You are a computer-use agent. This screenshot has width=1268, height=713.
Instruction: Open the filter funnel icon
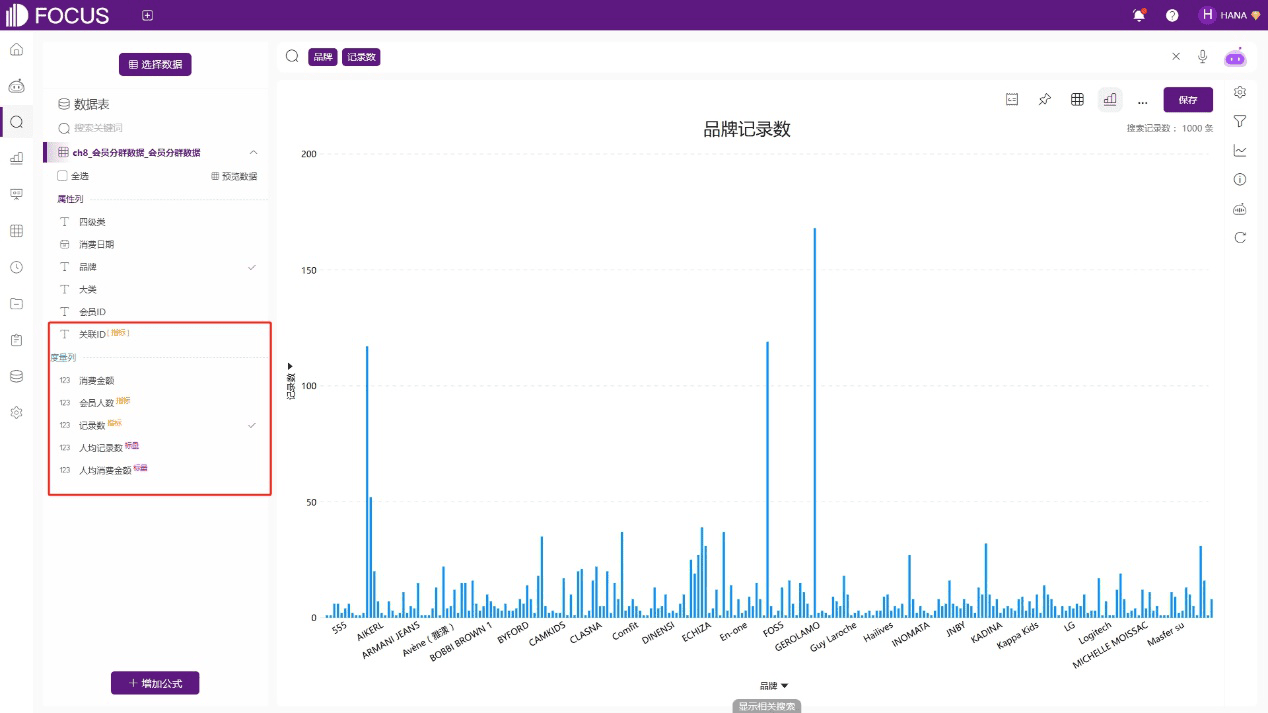(1240, 121)
